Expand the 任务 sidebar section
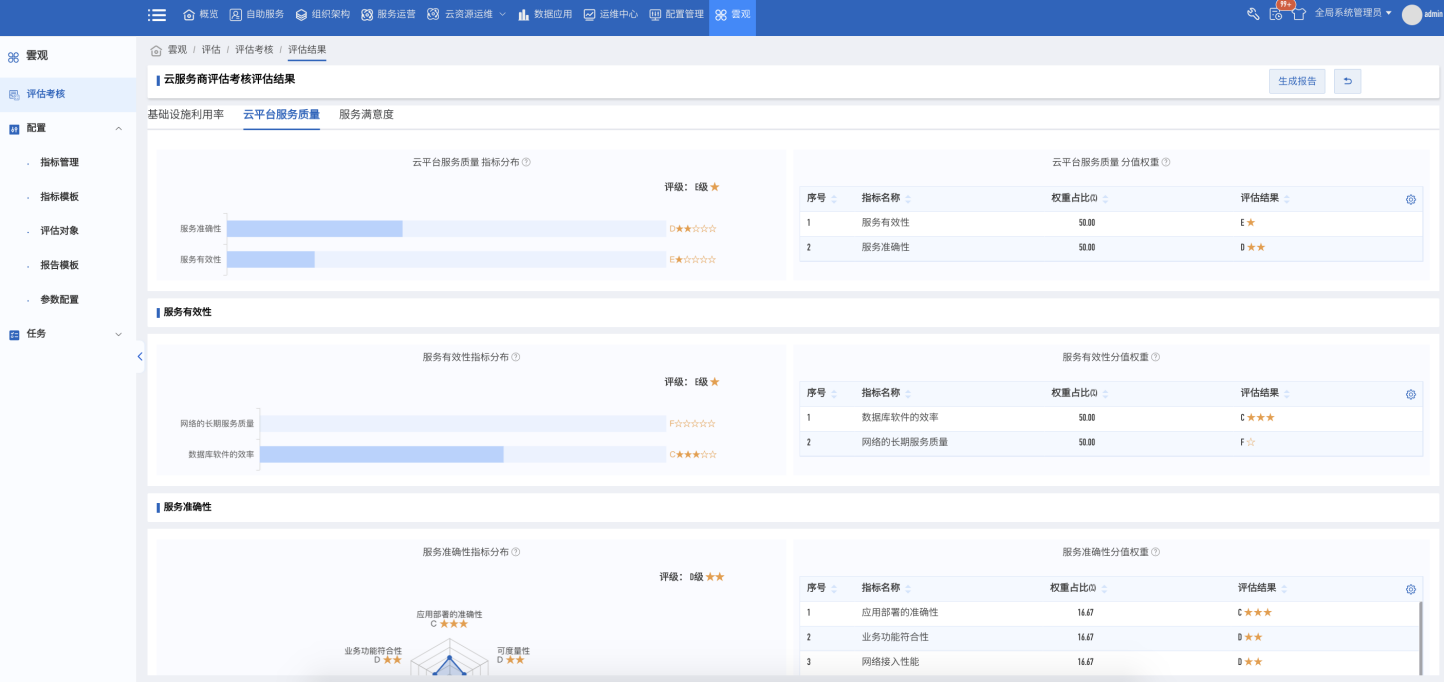The width and height of the screenshot is (1444, 682). pos(119,334)
